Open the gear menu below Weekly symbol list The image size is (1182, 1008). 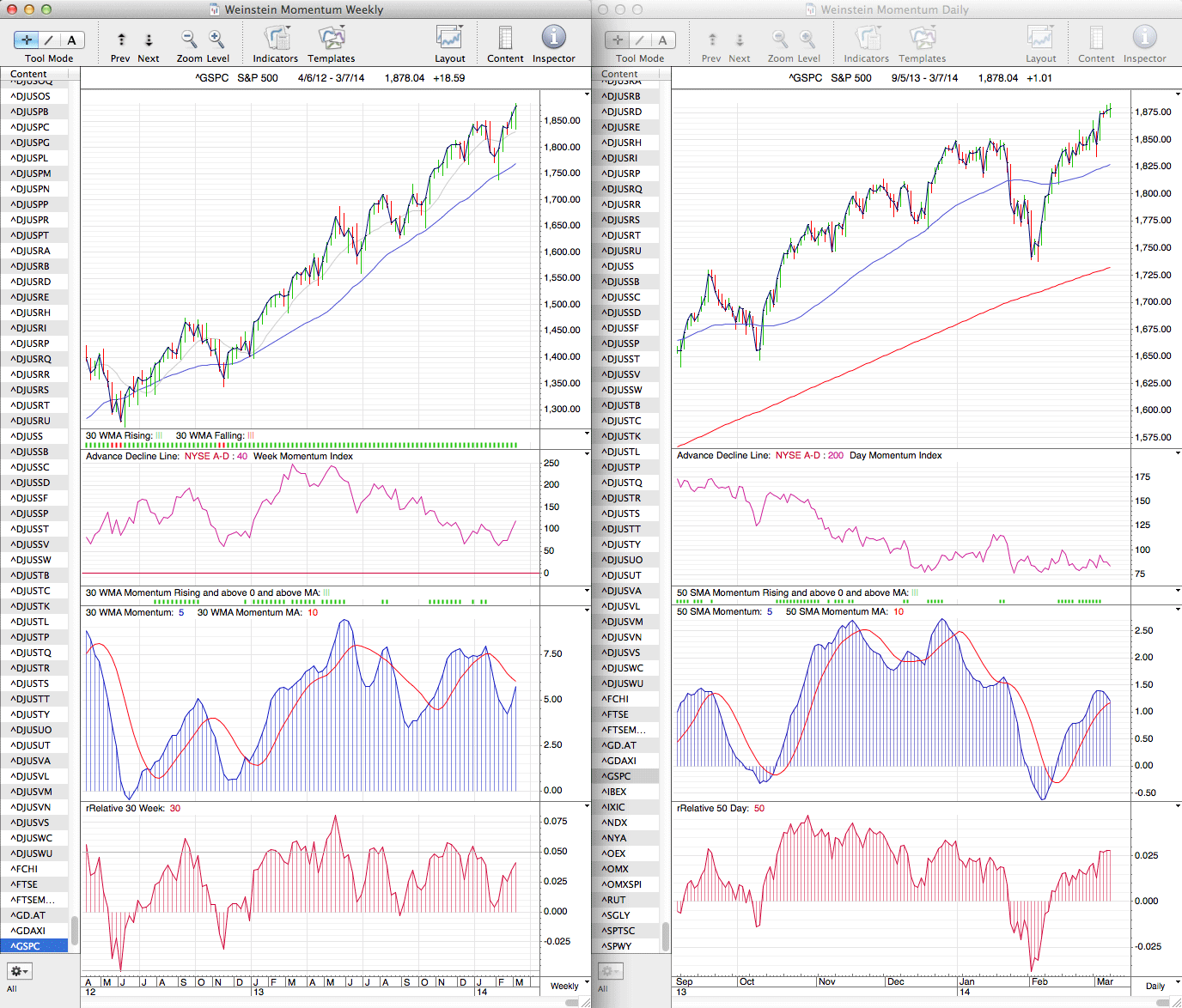click(20, 971)
